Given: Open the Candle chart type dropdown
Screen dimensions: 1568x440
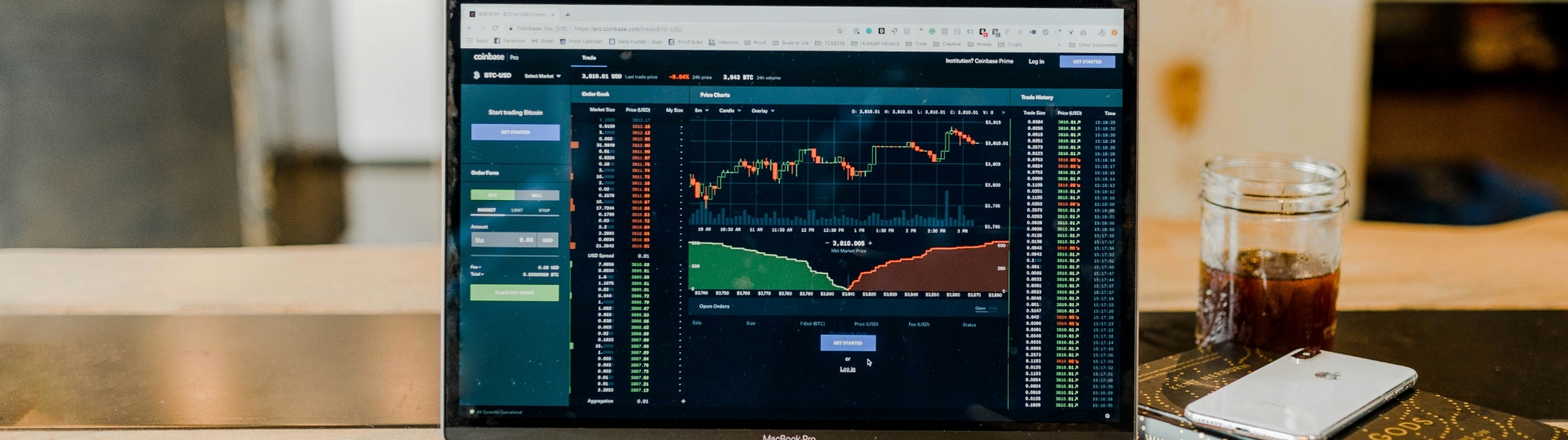Looking at the screenshot, I should (x=729, y=110).
